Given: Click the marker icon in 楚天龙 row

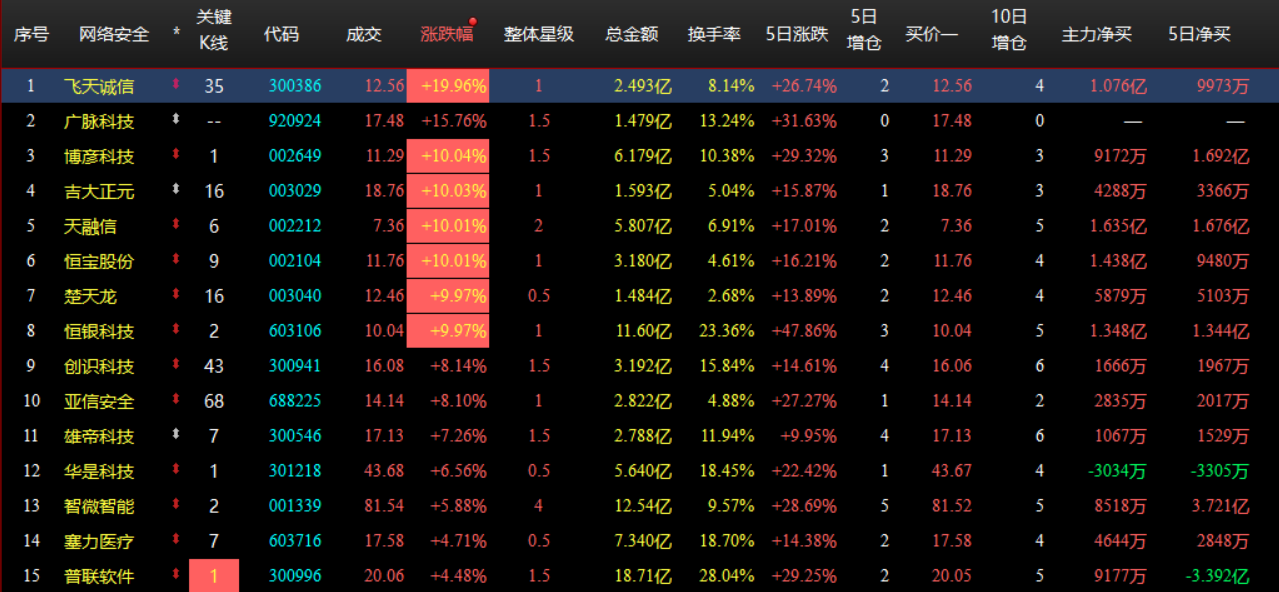Looking at the screenshot, I should pos(176,295).
